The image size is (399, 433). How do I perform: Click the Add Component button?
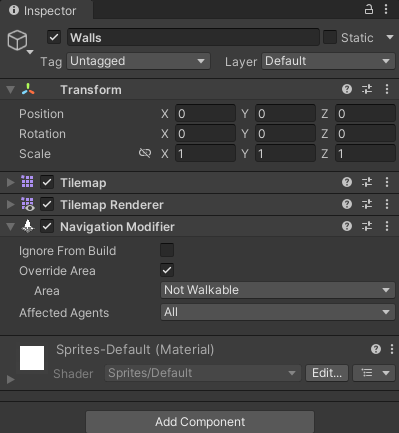click(x=200, y=422)
